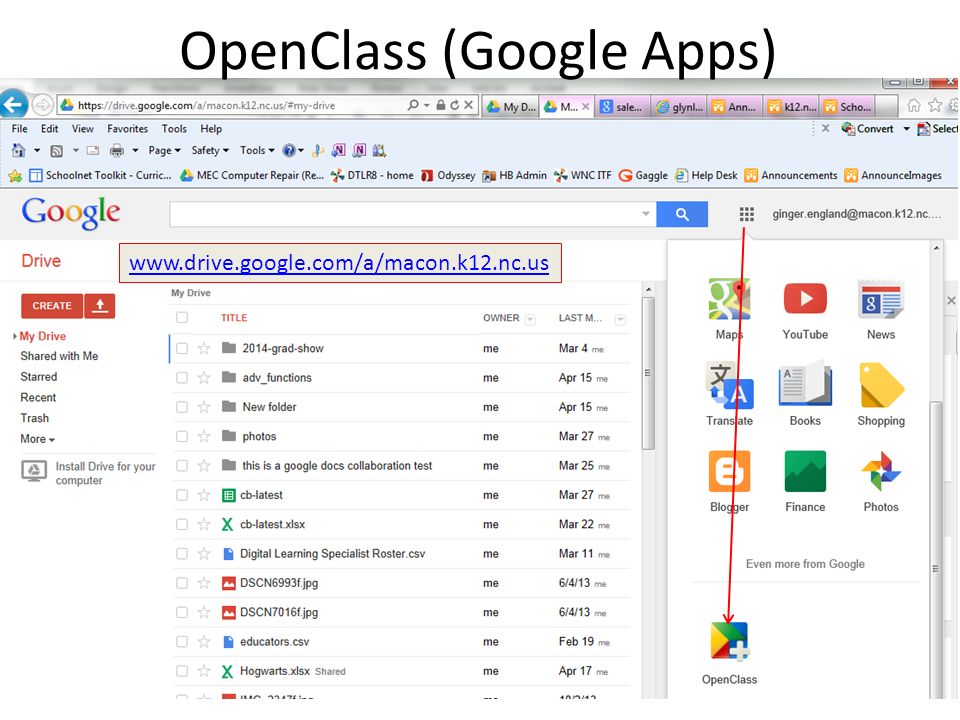Open the Help Desk bookmark
960x720 pixels.
click(x=707, y=176)
